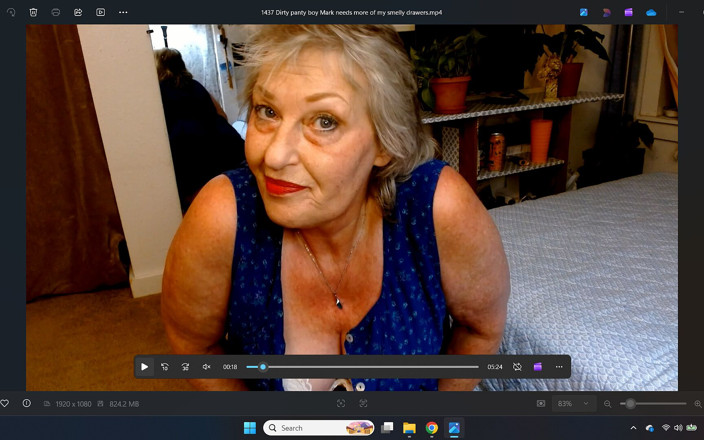
Task: Delete this video with the trash icon
Action: point(33,12)
